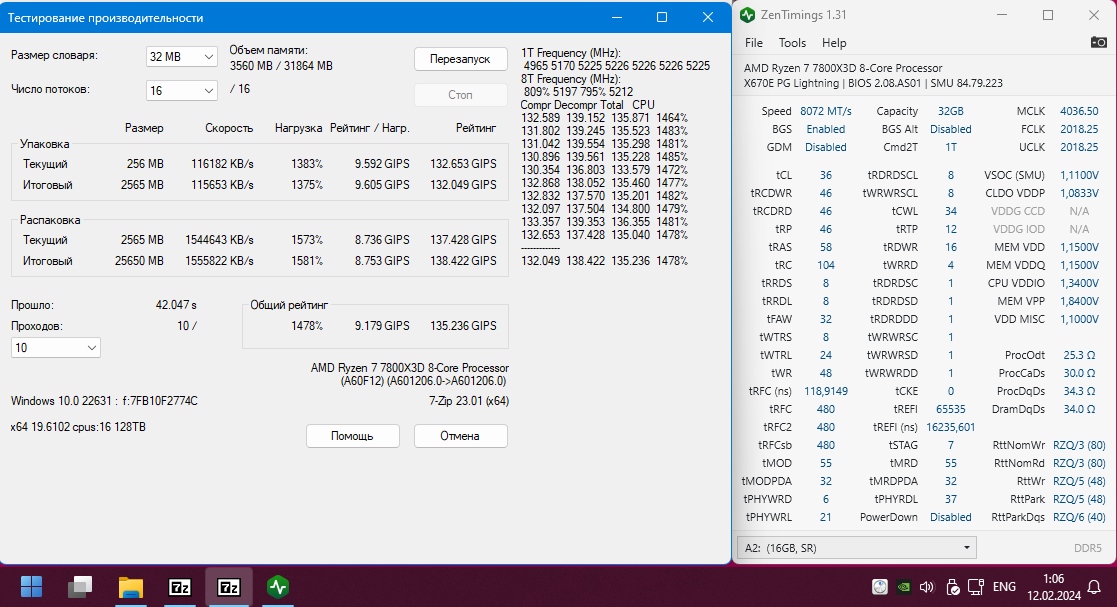1117x607 pixels.
Task: Open the clock showing 1:06
Action: (1054, 579)
